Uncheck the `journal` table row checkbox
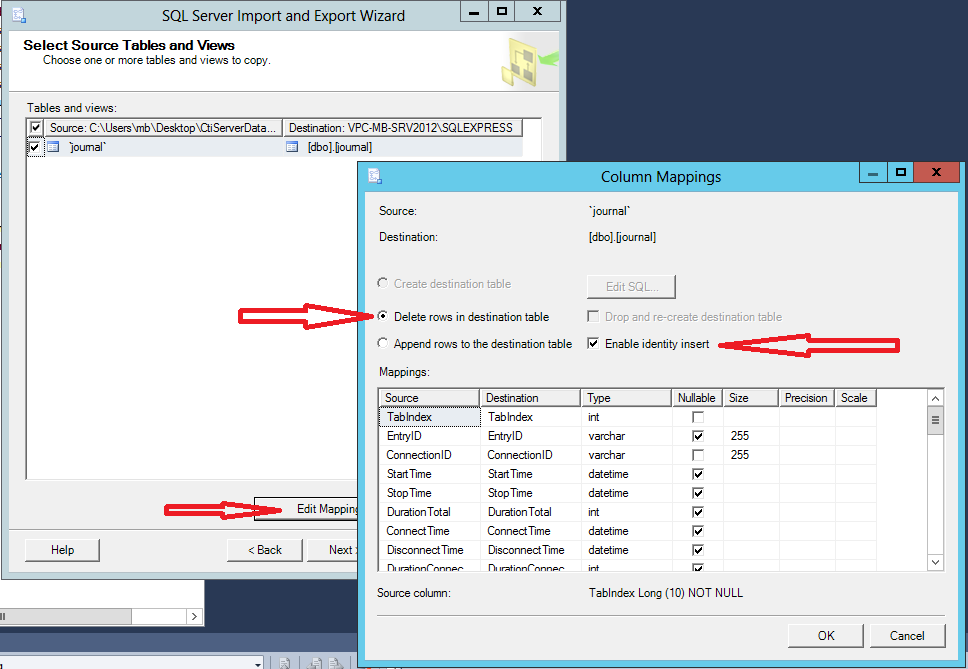This screenshot has width=968, height=669. tap(36, 147)
